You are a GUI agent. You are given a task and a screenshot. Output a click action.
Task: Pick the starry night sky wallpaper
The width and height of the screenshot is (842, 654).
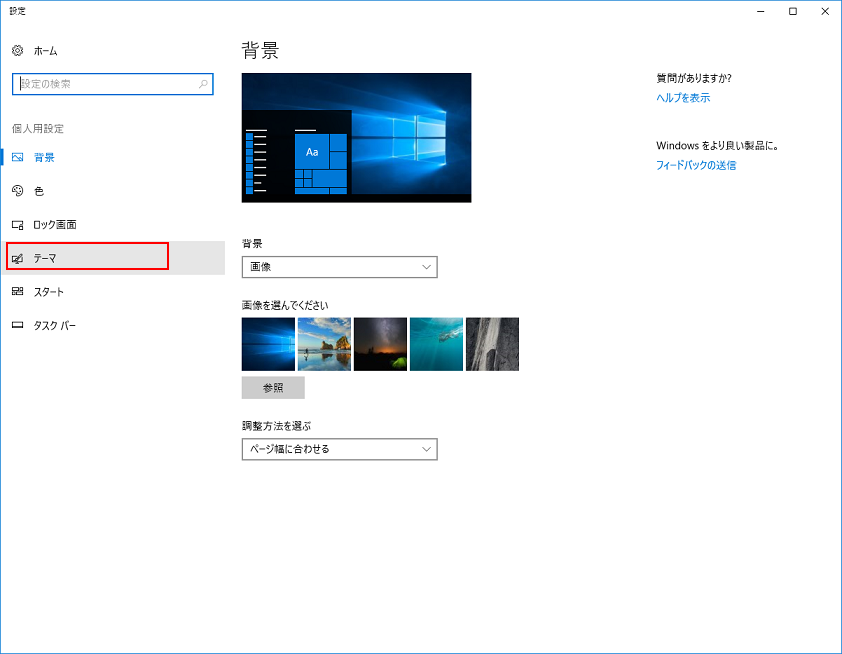380,344
